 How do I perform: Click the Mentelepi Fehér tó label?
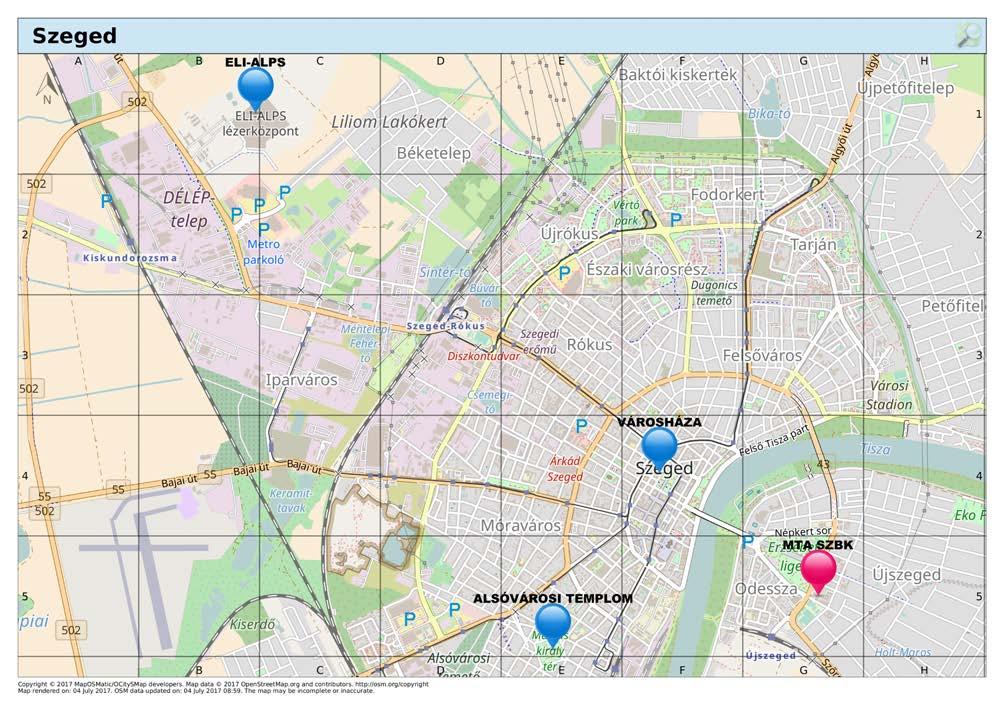(365, 343)
